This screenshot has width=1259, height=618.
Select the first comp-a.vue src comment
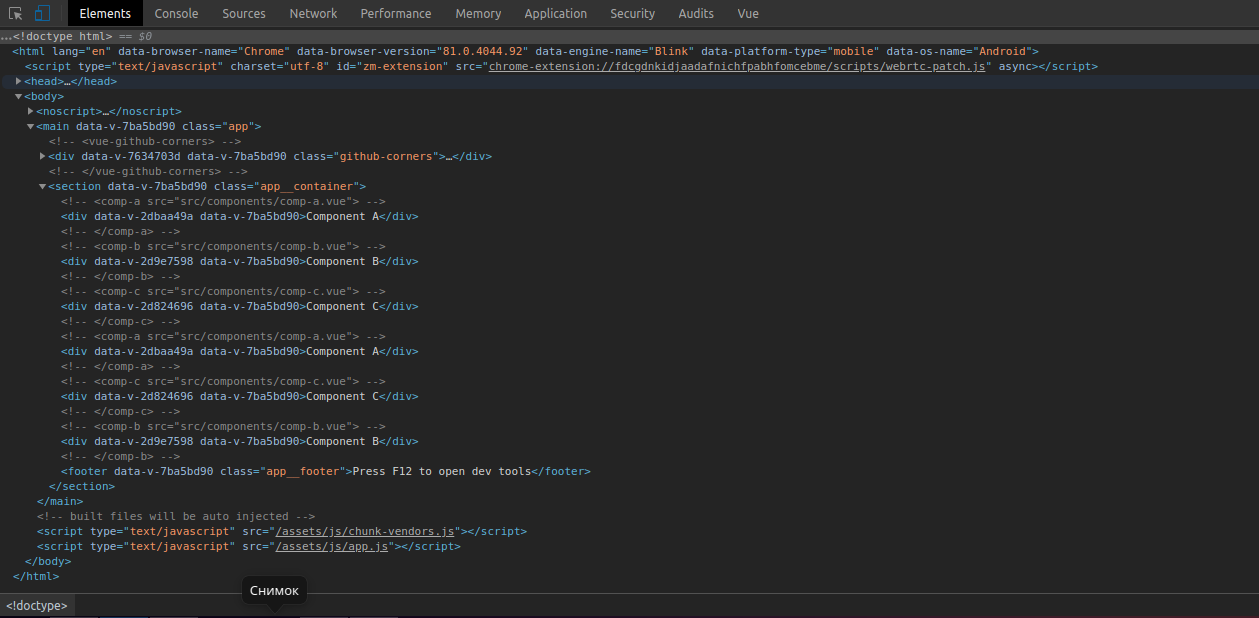[x=223, y=201]
